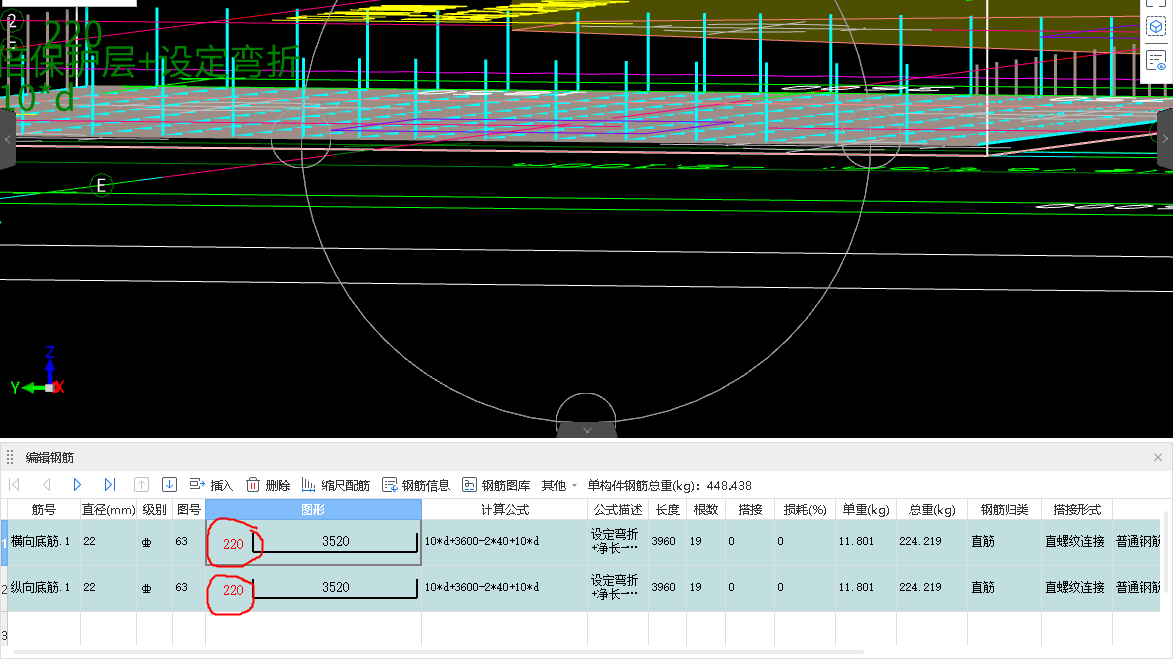Open 钢筋信息 panel

pos(416,485)
